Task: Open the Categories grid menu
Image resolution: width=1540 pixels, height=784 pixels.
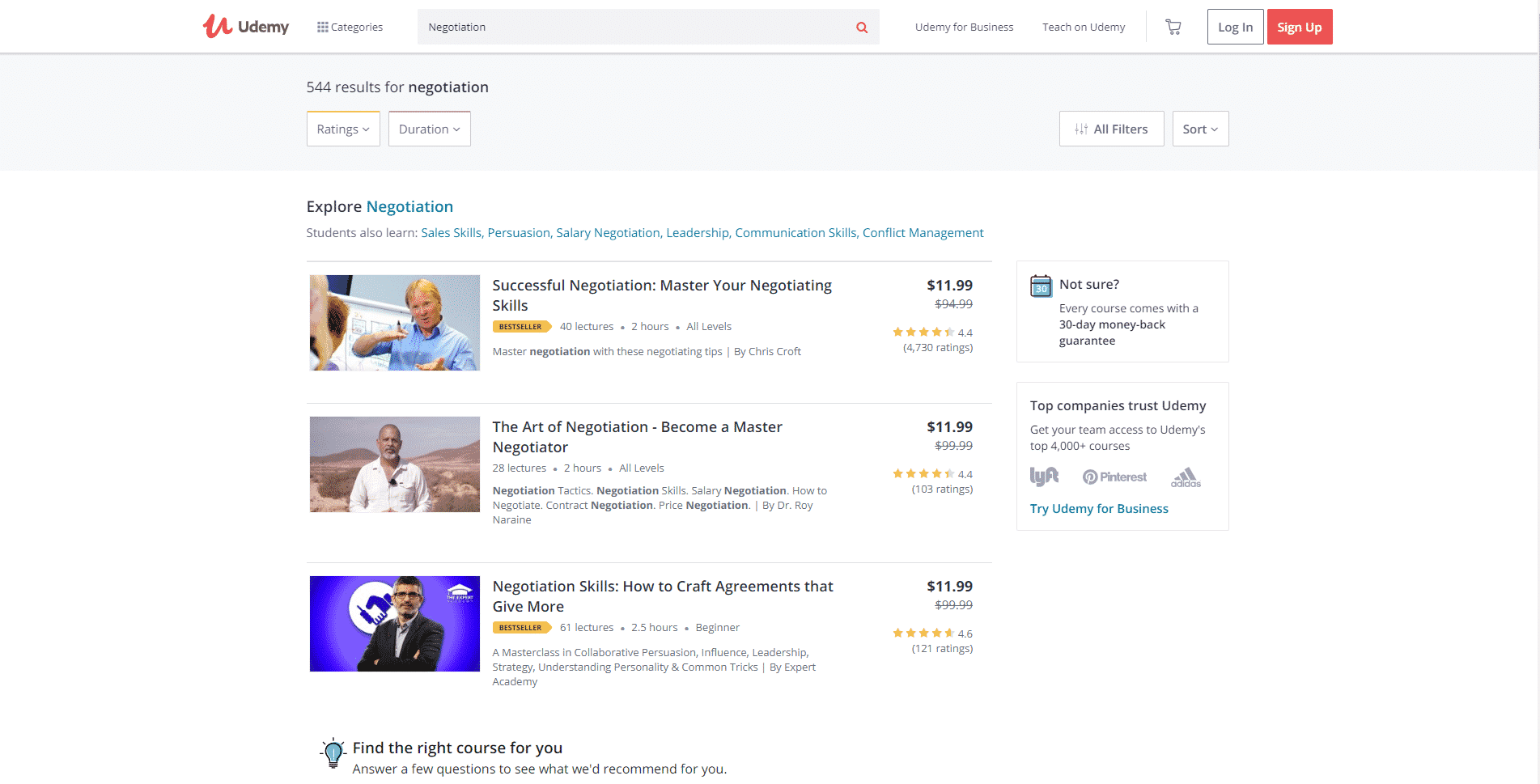Action: pos(350,27)
